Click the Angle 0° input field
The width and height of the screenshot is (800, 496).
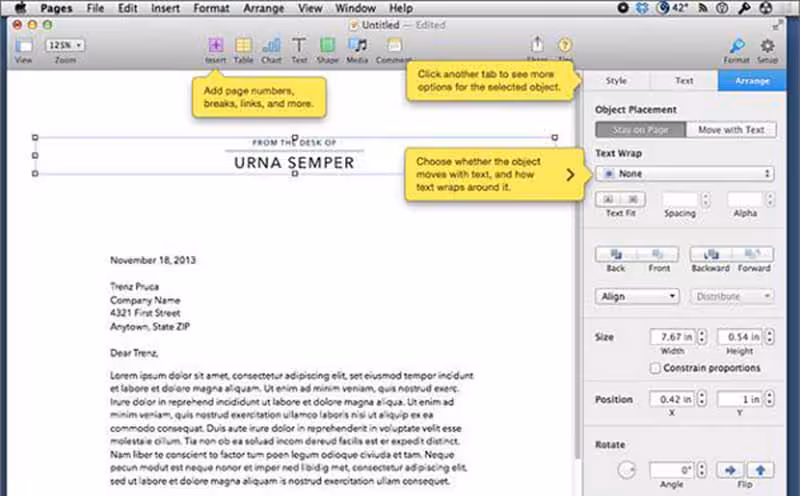click(672, 470)
